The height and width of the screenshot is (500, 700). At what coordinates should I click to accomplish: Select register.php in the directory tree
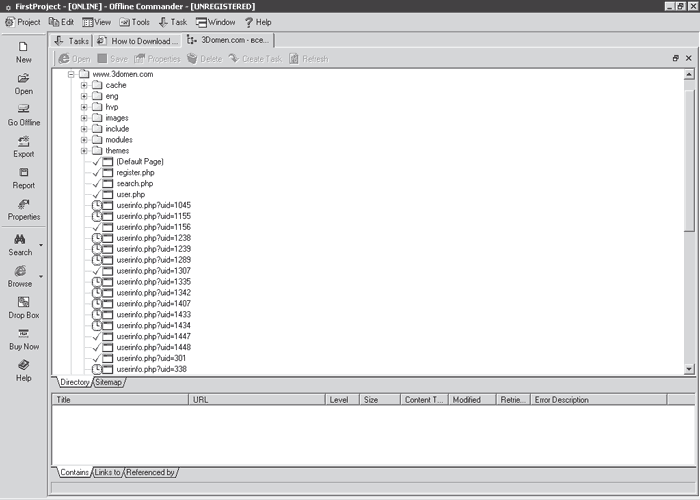pos(135,172)
